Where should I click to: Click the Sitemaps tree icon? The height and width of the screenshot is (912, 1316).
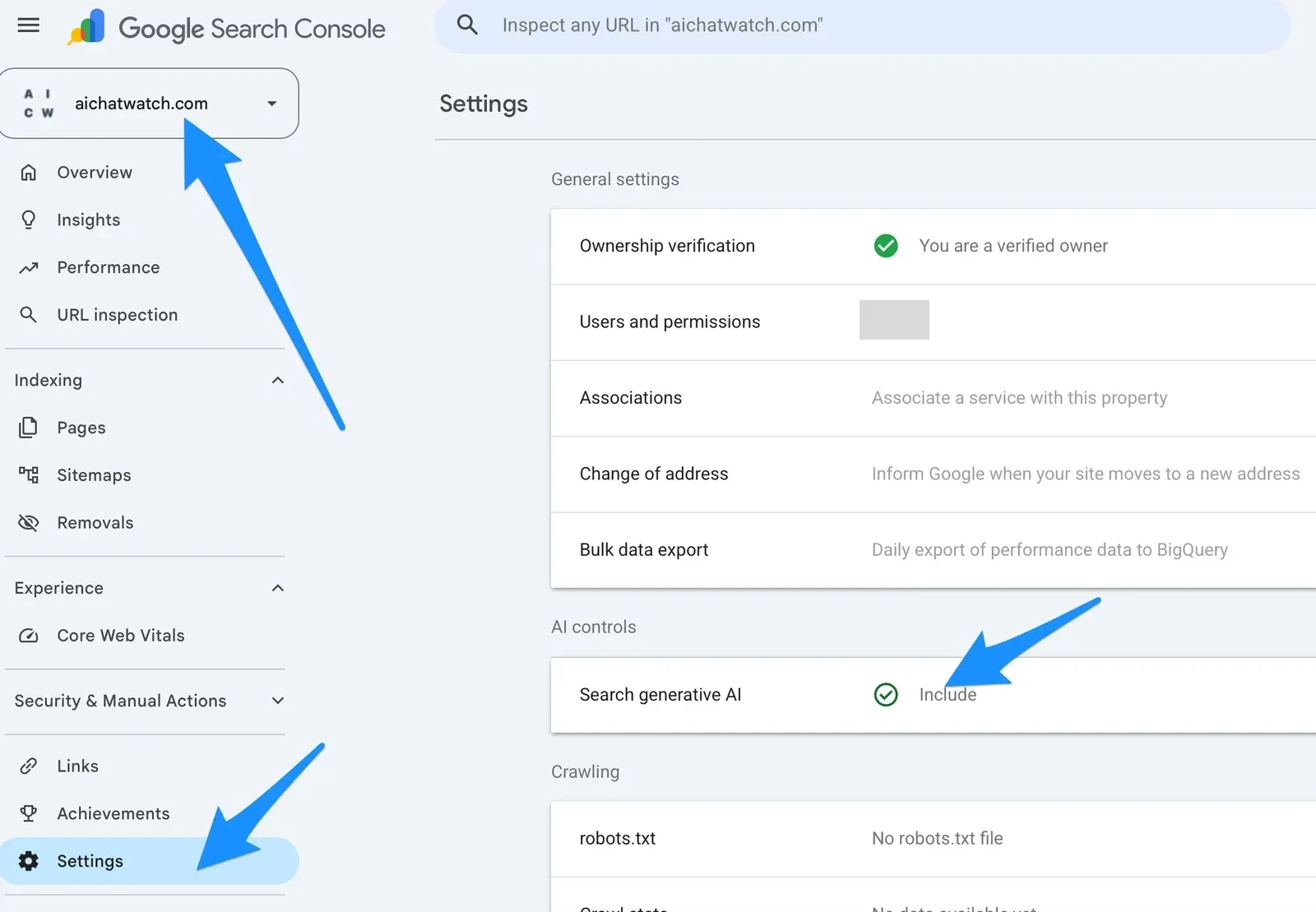click(x=29, y=475)
